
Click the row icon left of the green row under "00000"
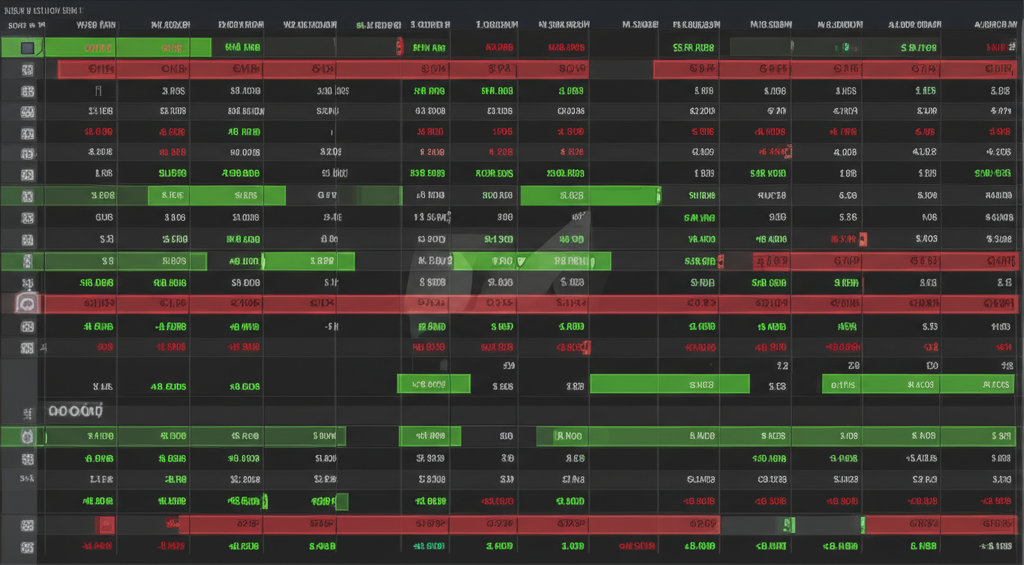coord(27,436)
